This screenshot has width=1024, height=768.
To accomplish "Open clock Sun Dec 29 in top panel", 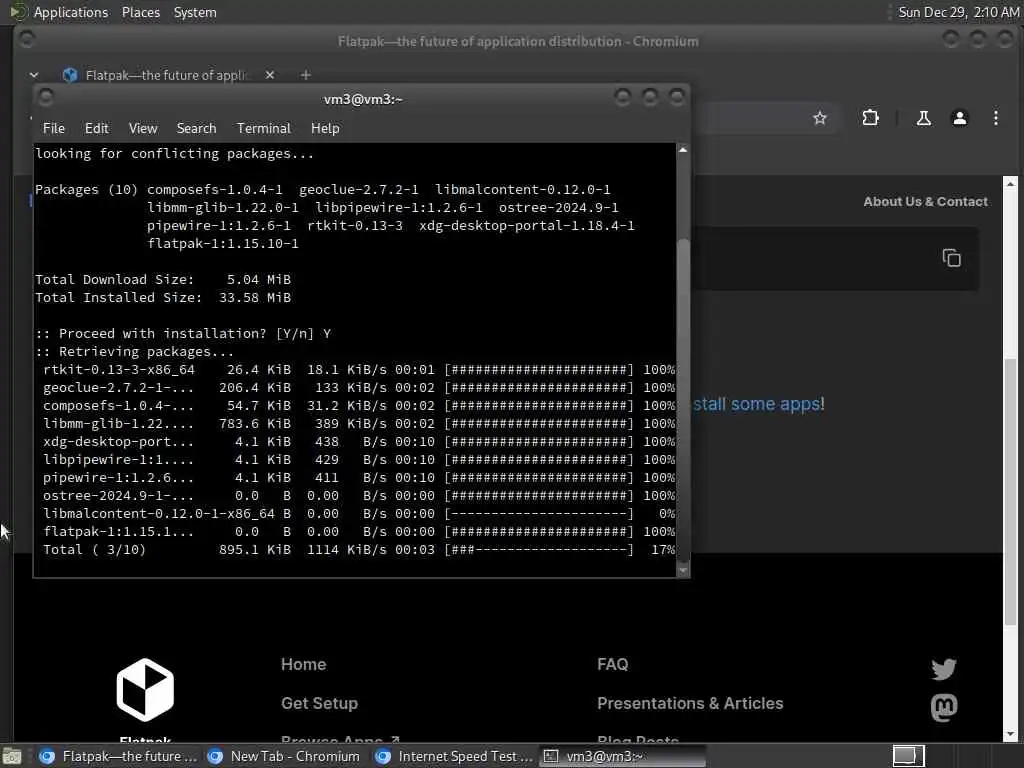I will click(958, 12).
